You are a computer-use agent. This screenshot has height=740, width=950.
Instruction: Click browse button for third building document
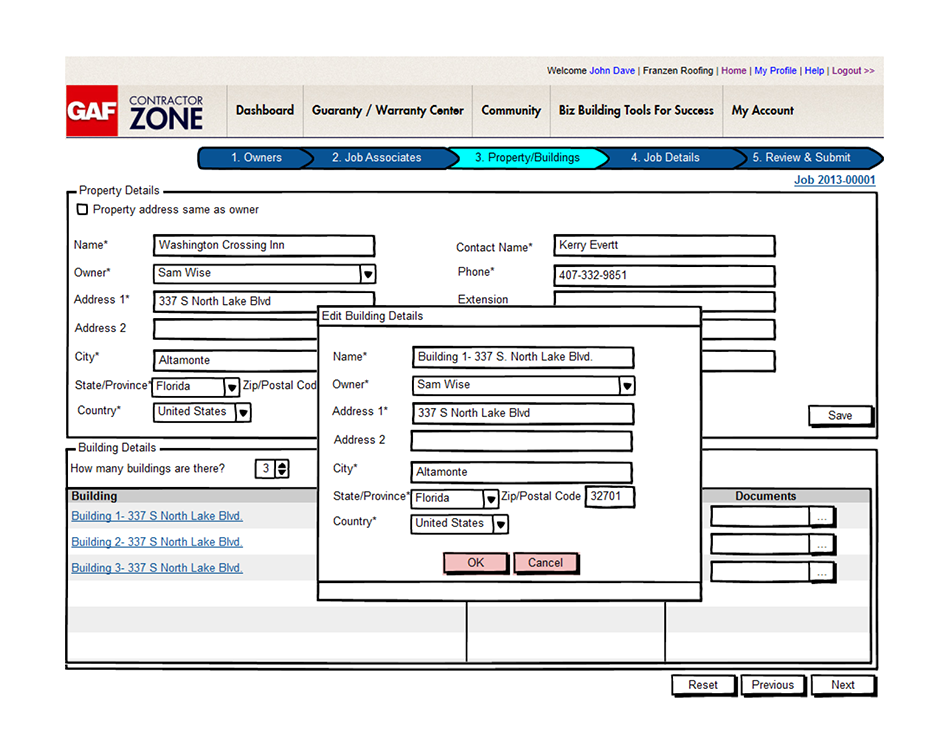click(x=822, y=572)
